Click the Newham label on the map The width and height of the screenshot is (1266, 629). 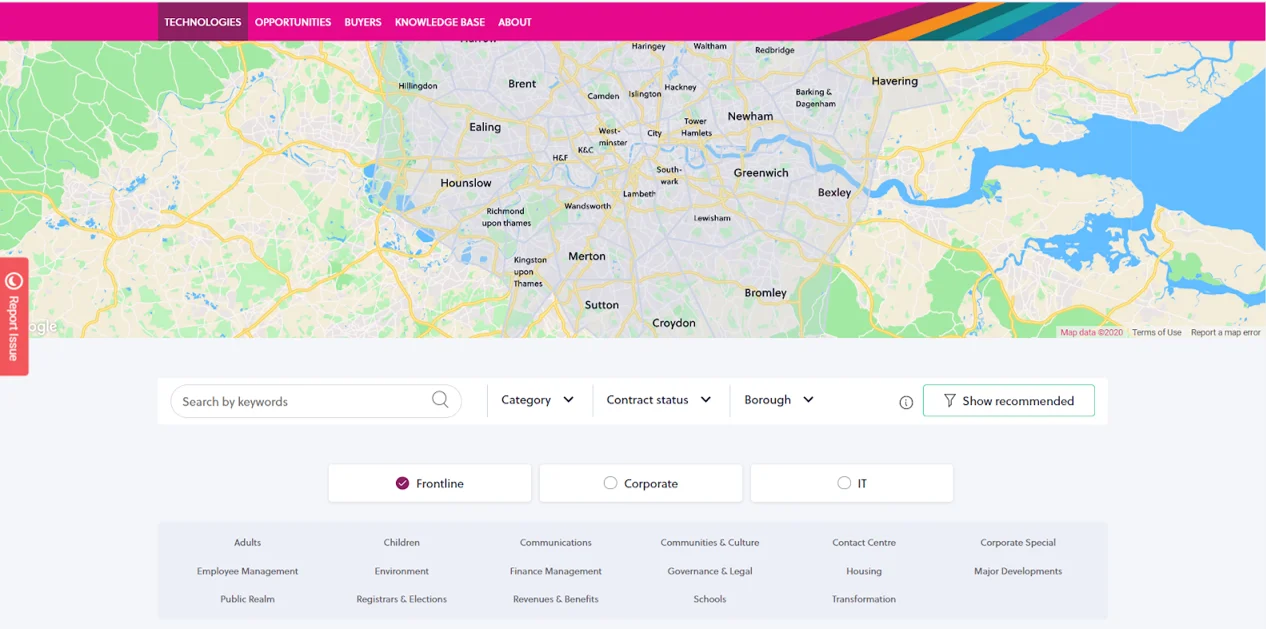pyautogui.click(x=750, y=116)
